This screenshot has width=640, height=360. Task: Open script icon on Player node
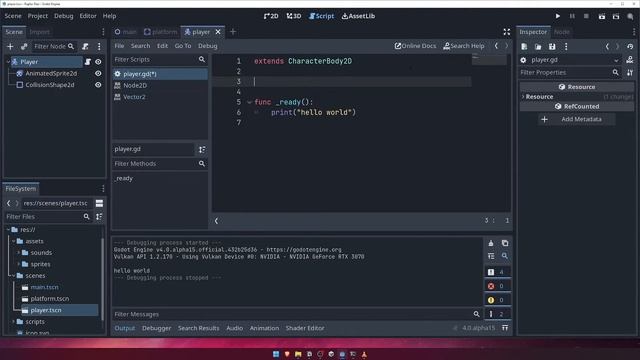pyautogui.click(x=88, y=62)
